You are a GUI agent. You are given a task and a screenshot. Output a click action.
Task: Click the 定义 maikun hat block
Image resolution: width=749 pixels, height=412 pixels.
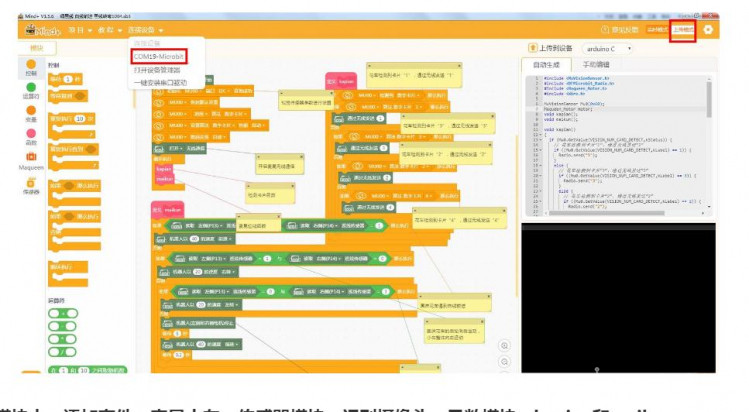coord(167,210)
